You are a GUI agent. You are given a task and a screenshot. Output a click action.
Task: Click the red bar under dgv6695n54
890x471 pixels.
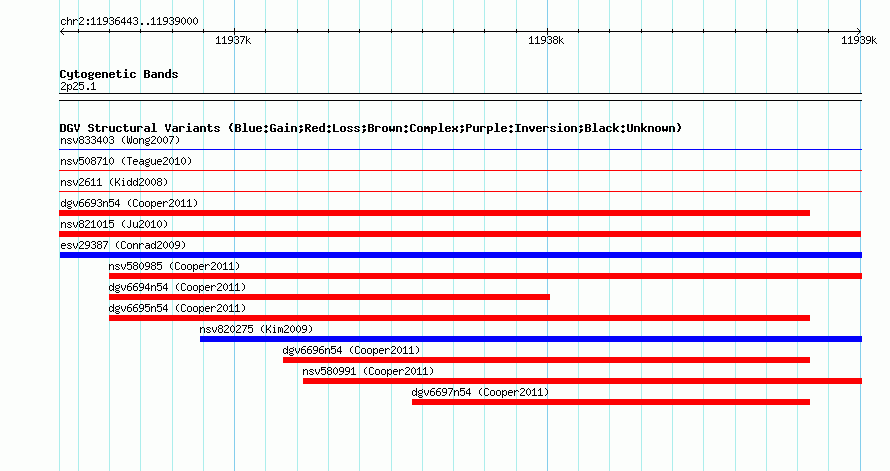click(459, 318)
